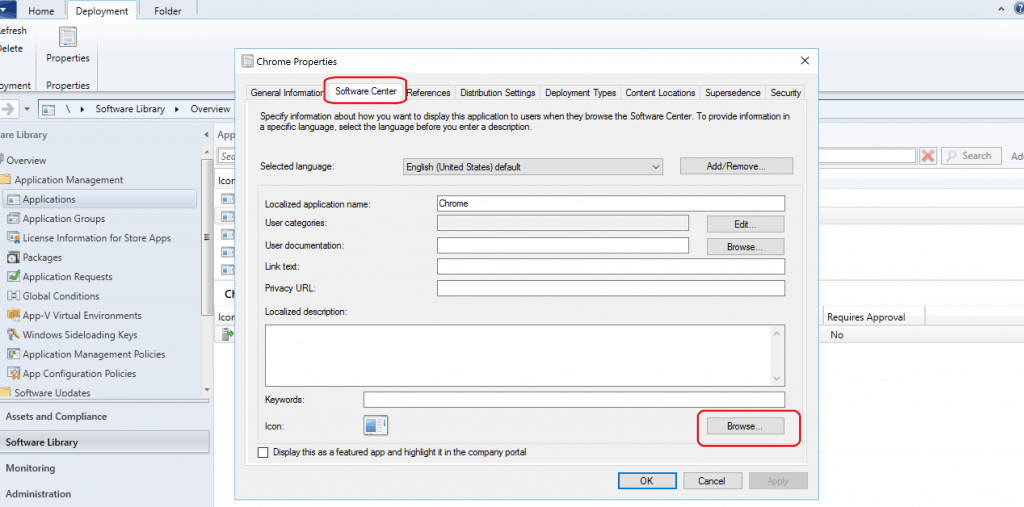Click the Keywords input field

[x=574, y=399]
